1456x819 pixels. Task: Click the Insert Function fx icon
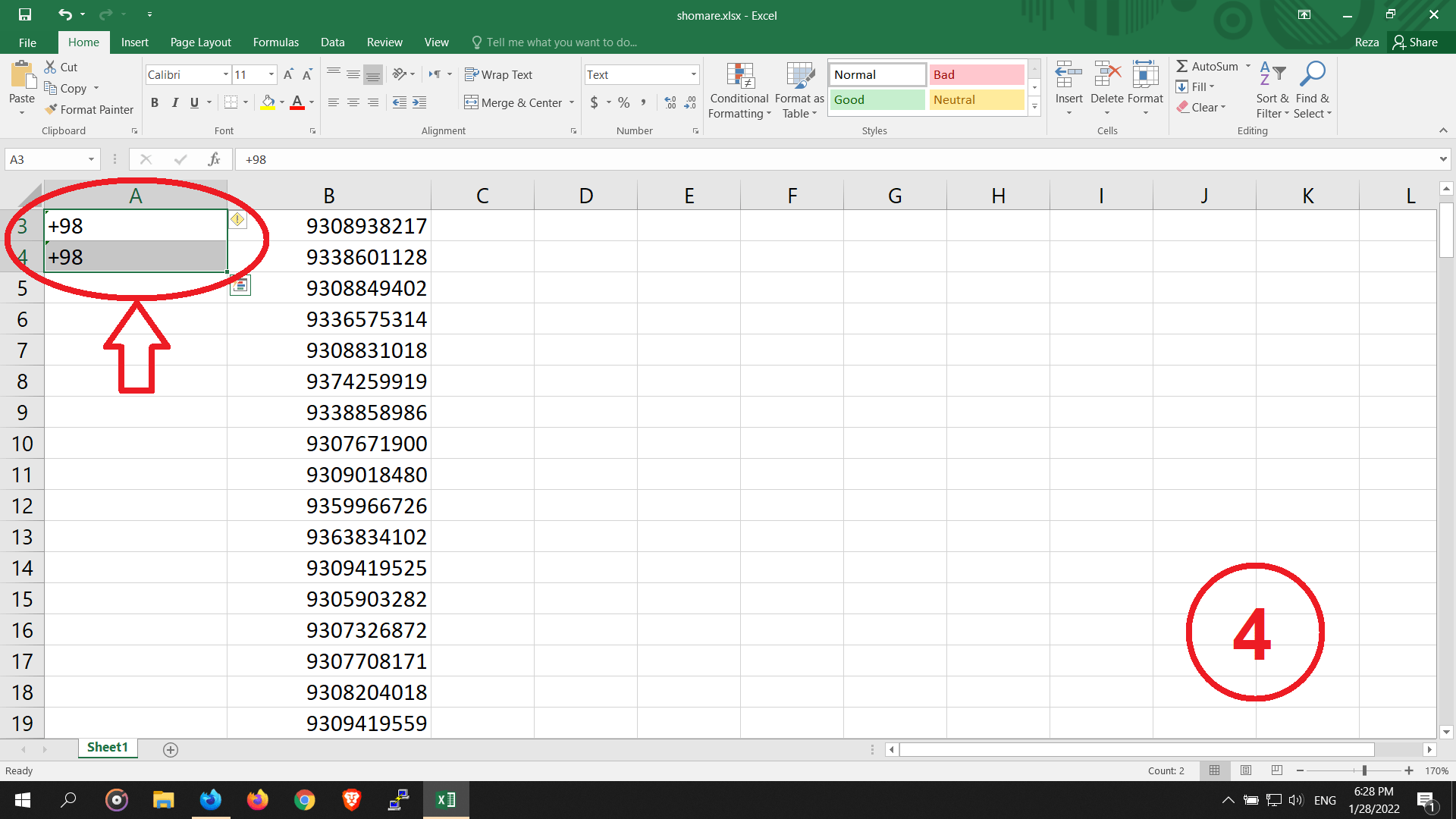point(214,159)
